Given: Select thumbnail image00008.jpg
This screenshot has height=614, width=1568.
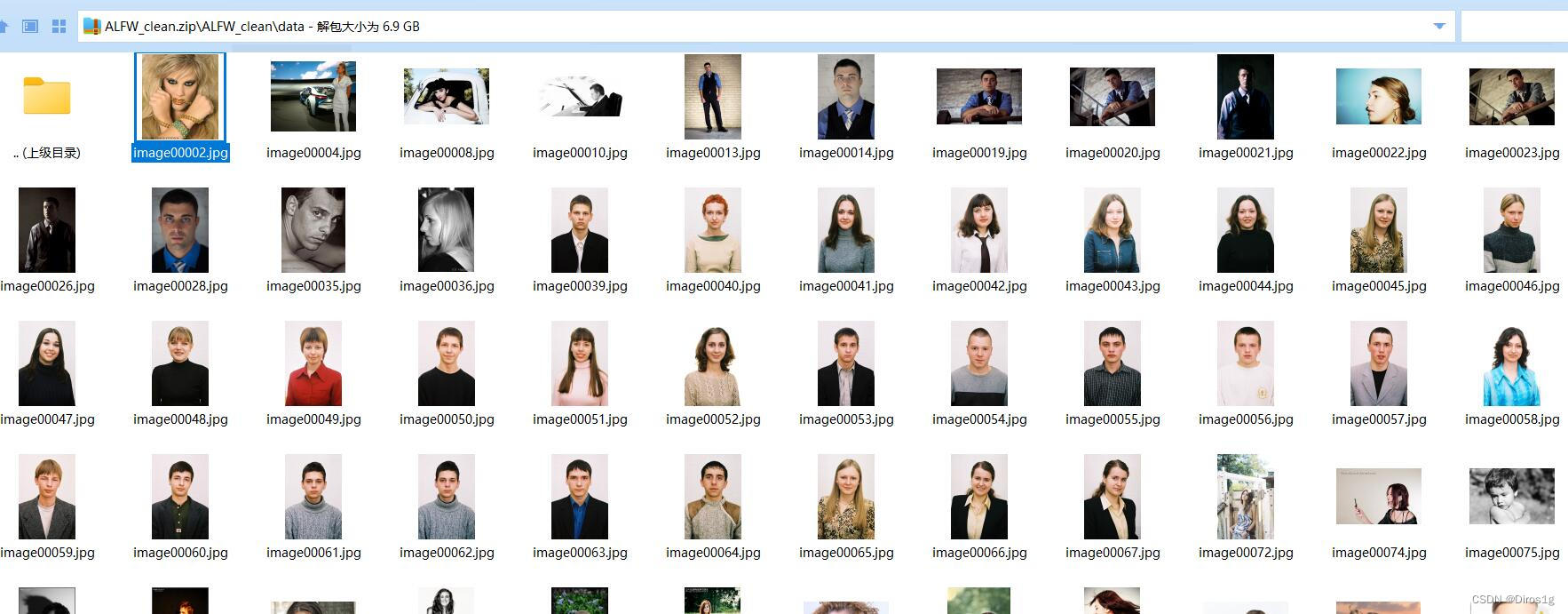Looking at the screenshot, I should [x=447, y=96].
